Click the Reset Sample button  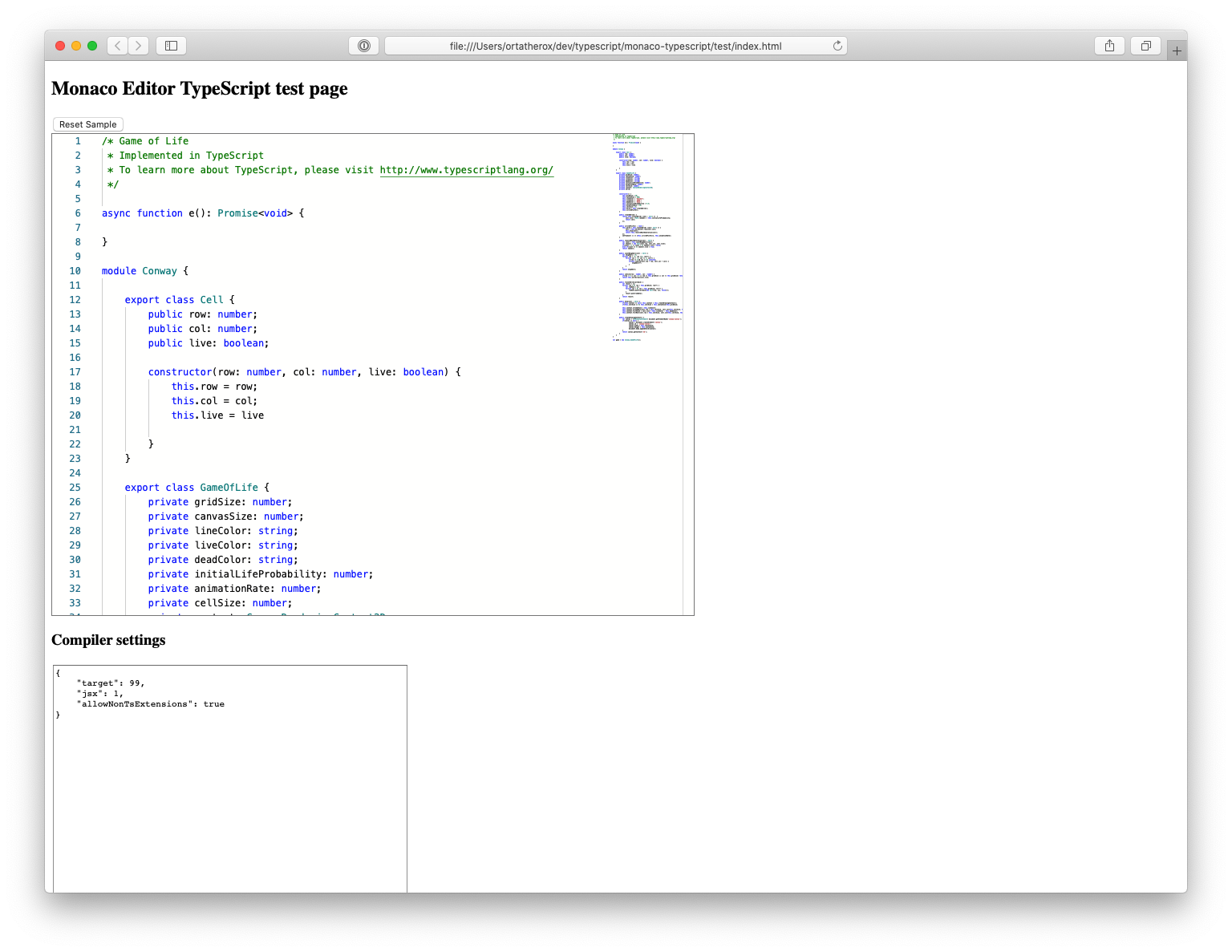pyautogui.click(x=88, y=124)
